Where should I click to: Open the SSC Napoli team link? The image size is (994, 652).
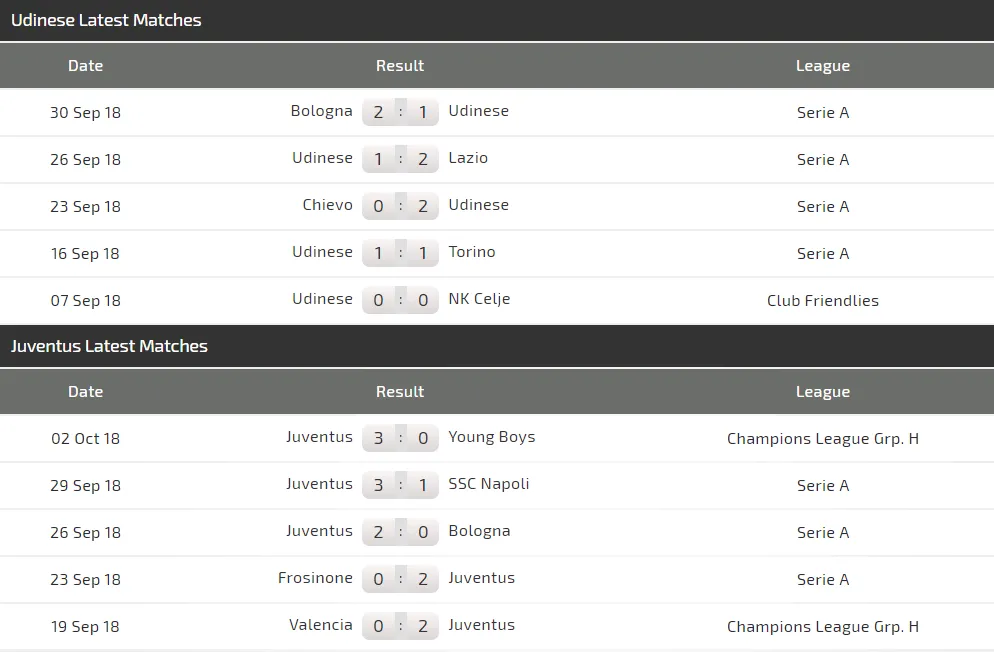pyautogui.click(x=488, y=484)
